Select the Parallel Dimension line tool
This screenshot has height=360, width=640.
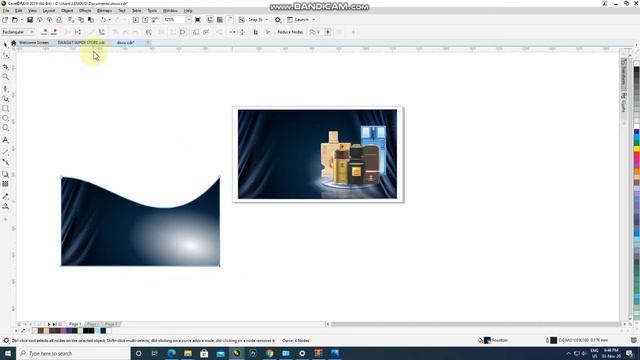point(5,152)
